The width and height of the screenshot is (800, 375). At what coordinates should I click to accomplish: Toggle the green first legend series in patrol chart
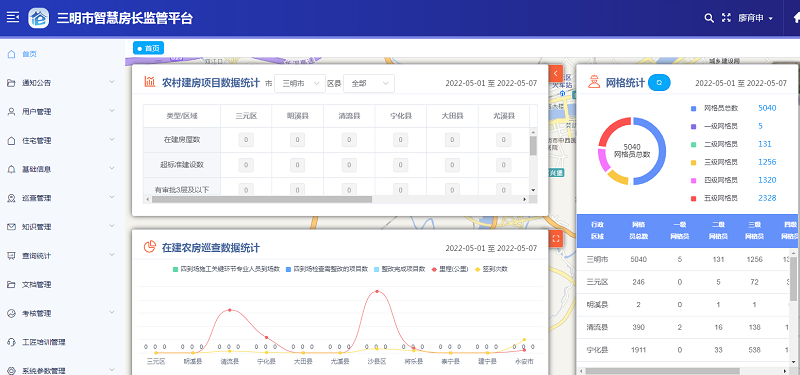click(x=226, y=269)
